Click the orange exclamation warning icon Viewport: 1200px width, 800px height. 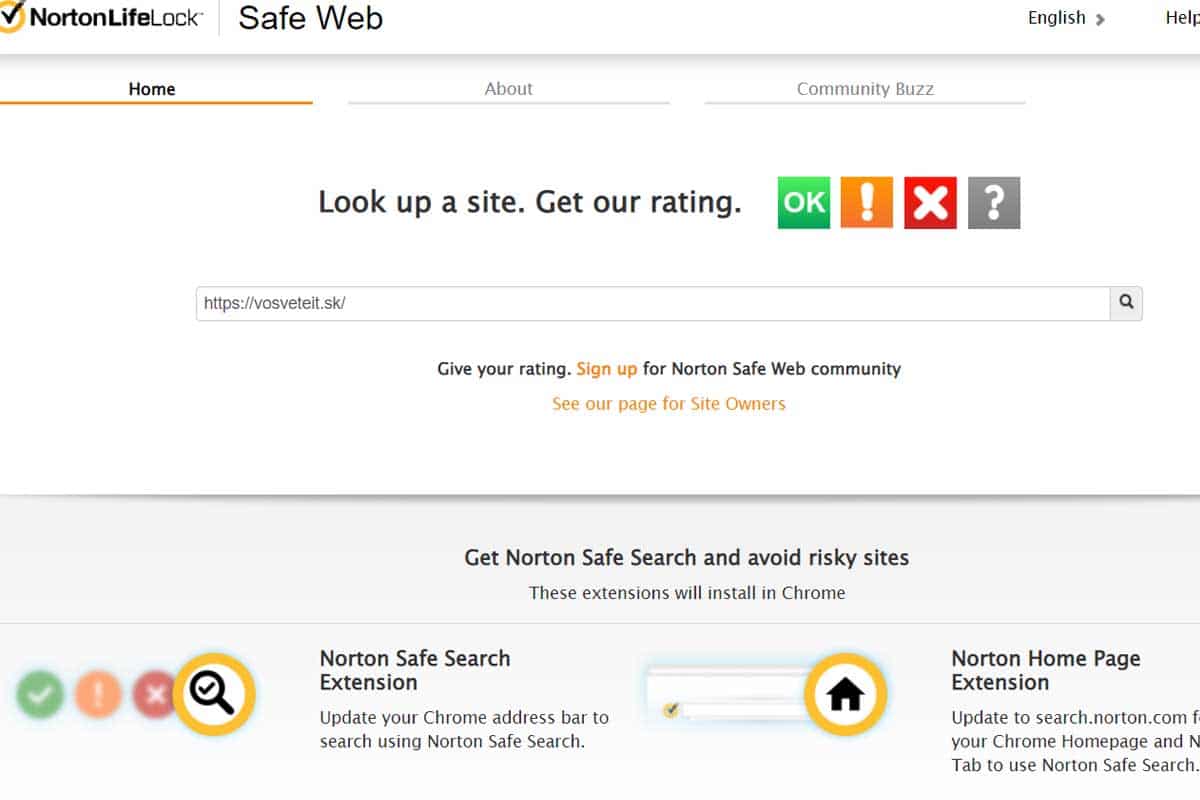[x=867, y=203]
